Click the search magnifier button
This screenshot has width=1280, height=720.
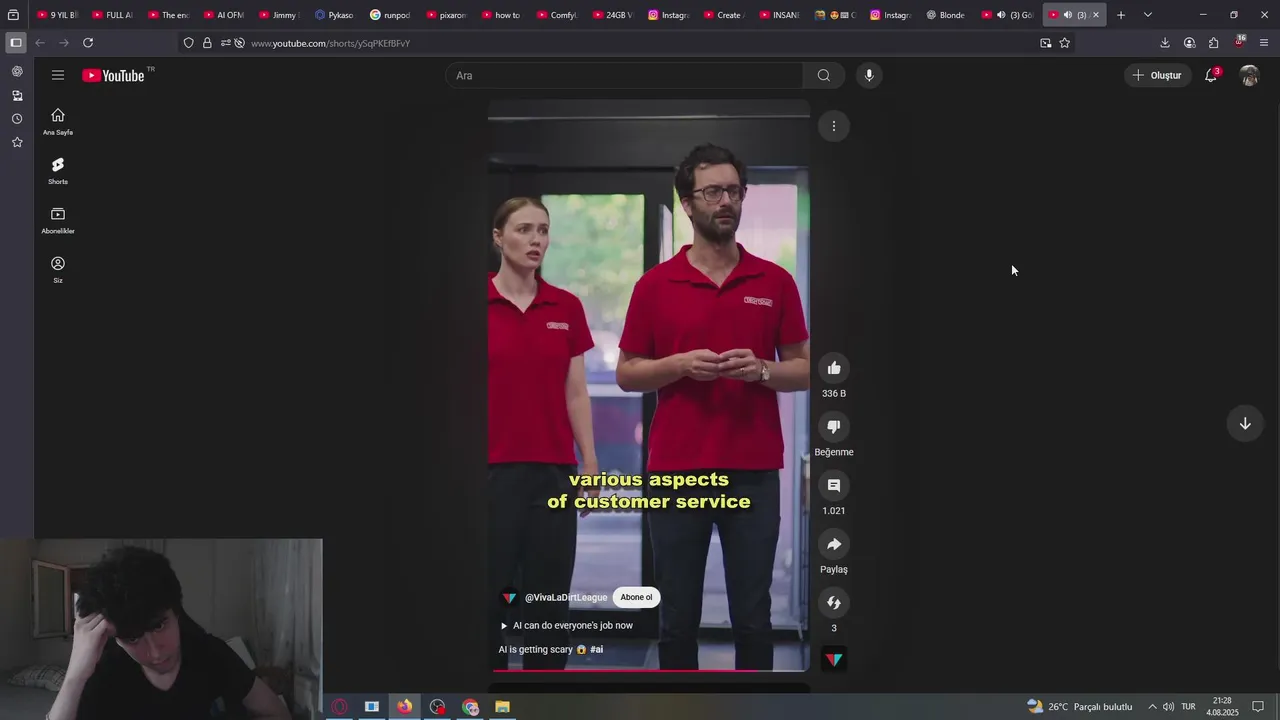tap(824, 75)
